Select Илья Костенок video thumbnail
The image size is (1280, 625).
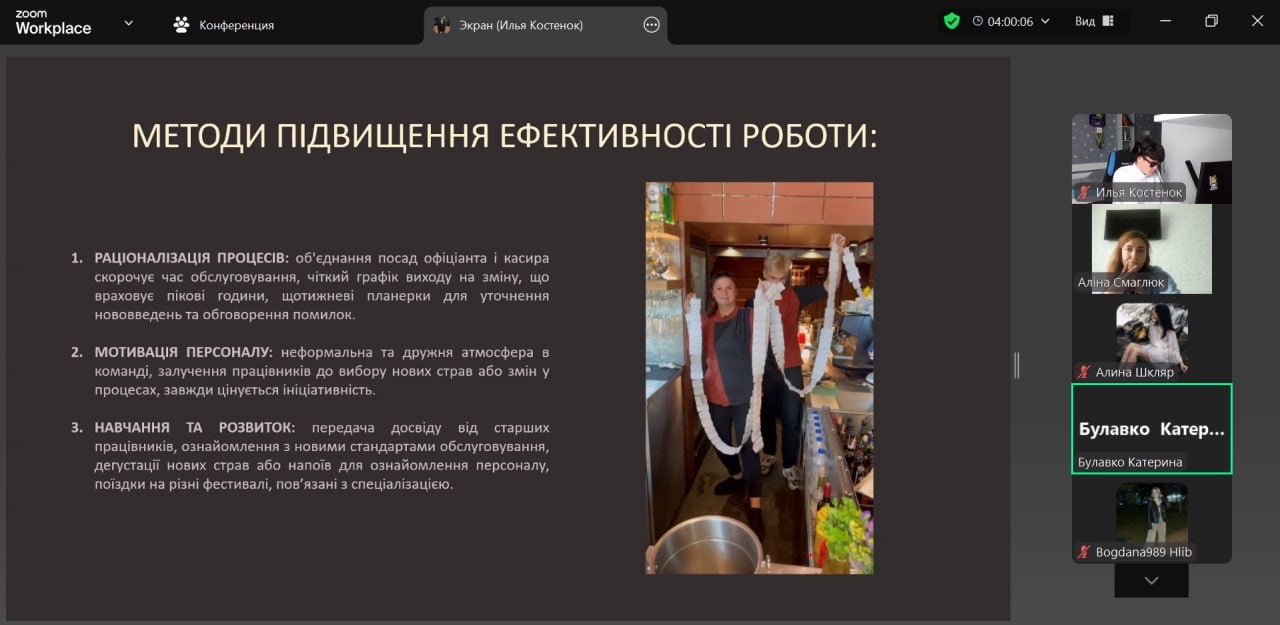pyautogui.click(x=1151, y=158)
